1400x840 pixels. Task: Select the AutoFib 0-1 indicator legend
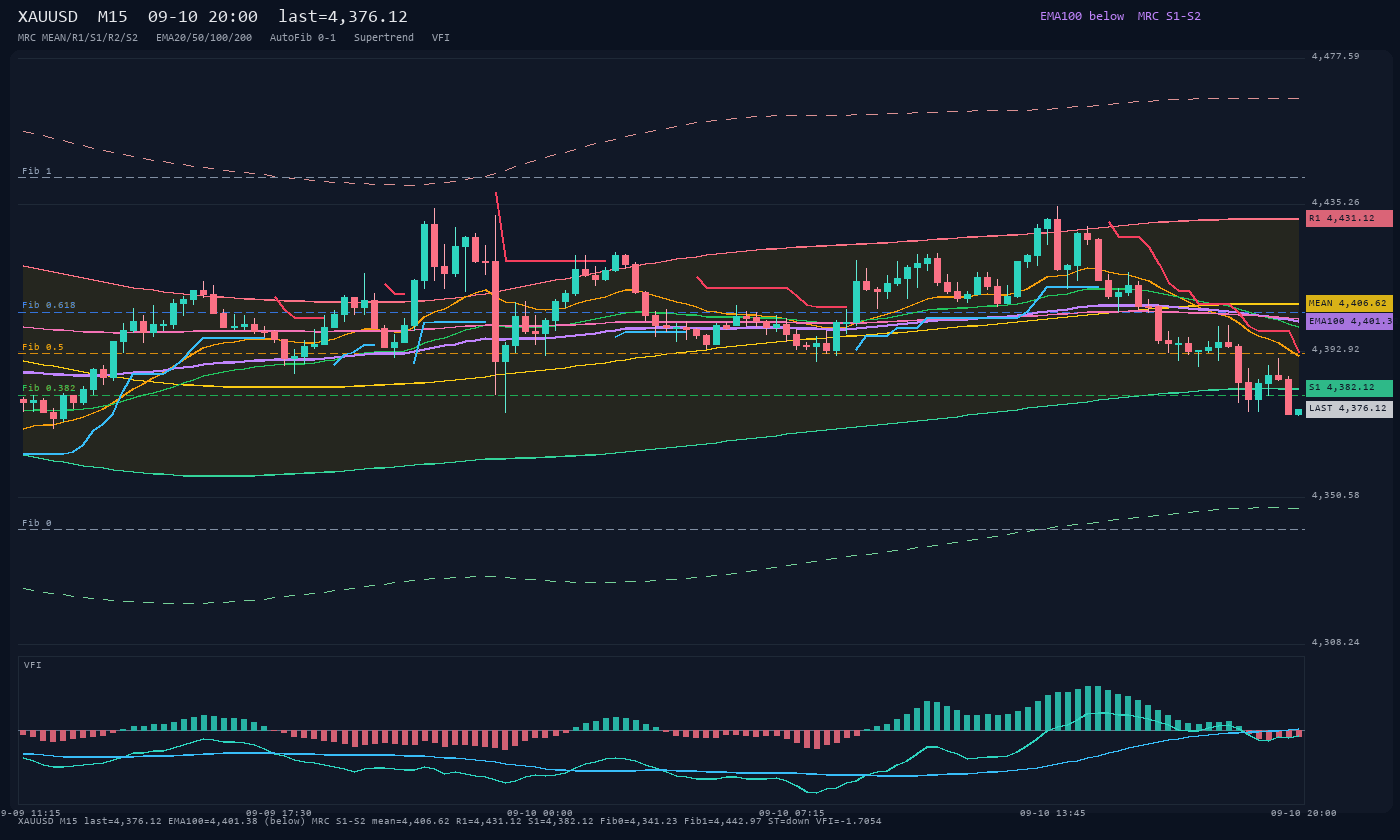[303, 38]
